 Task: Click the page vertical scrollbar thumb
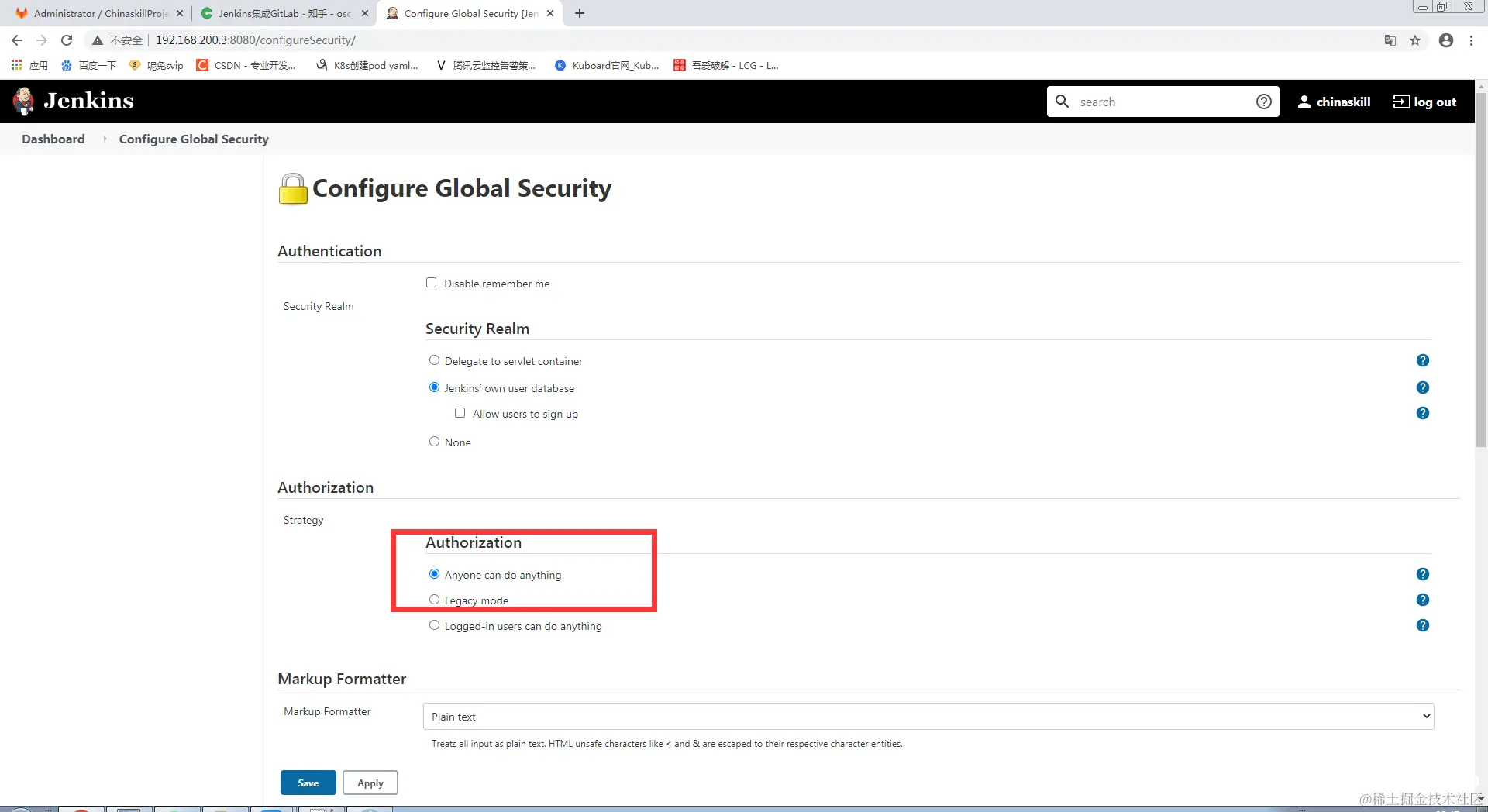1481,270
